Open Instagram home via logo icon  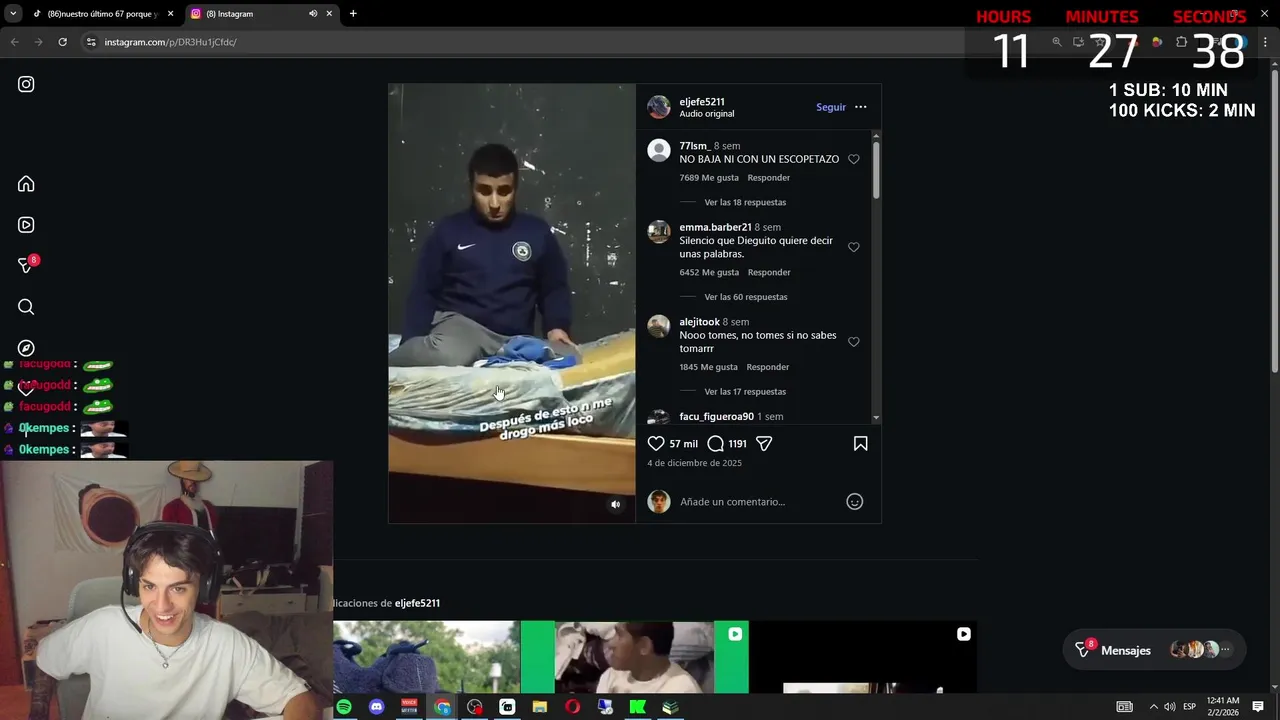click(x=26, y=85)
